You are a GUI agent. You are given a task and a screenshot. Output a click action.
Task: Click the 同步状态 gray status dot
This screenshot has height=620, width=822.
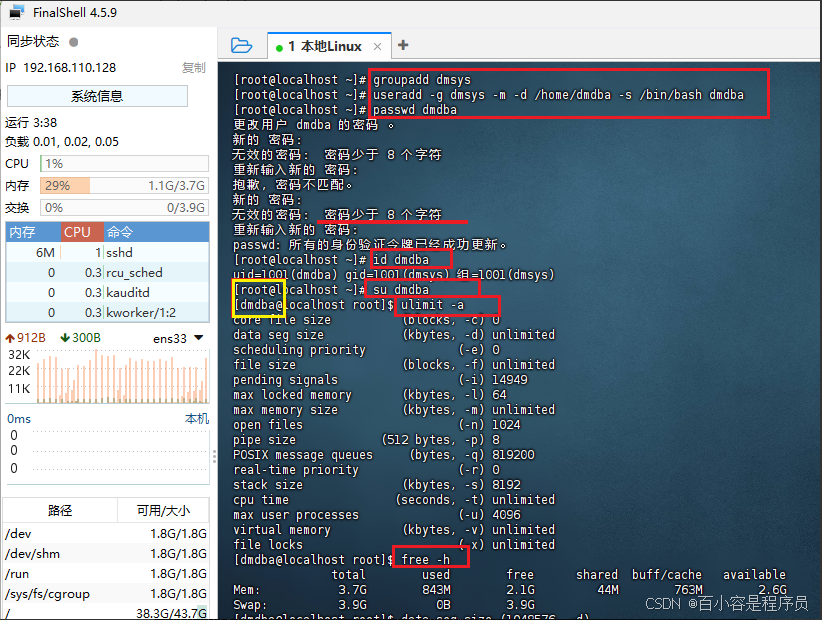pyautogui.click(x=74, y=42)
